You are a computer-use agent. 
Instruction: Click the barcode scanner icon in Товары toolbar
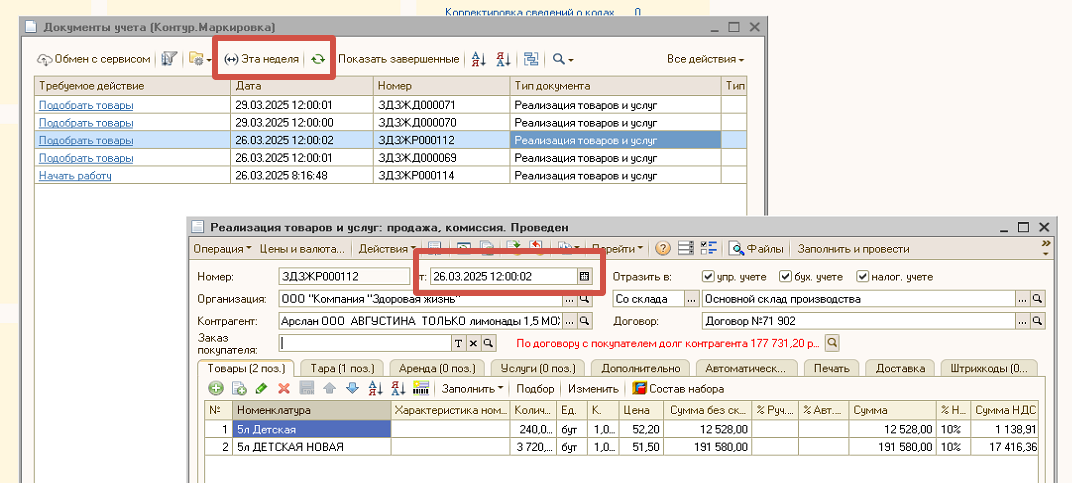click(x=421, y=389)
